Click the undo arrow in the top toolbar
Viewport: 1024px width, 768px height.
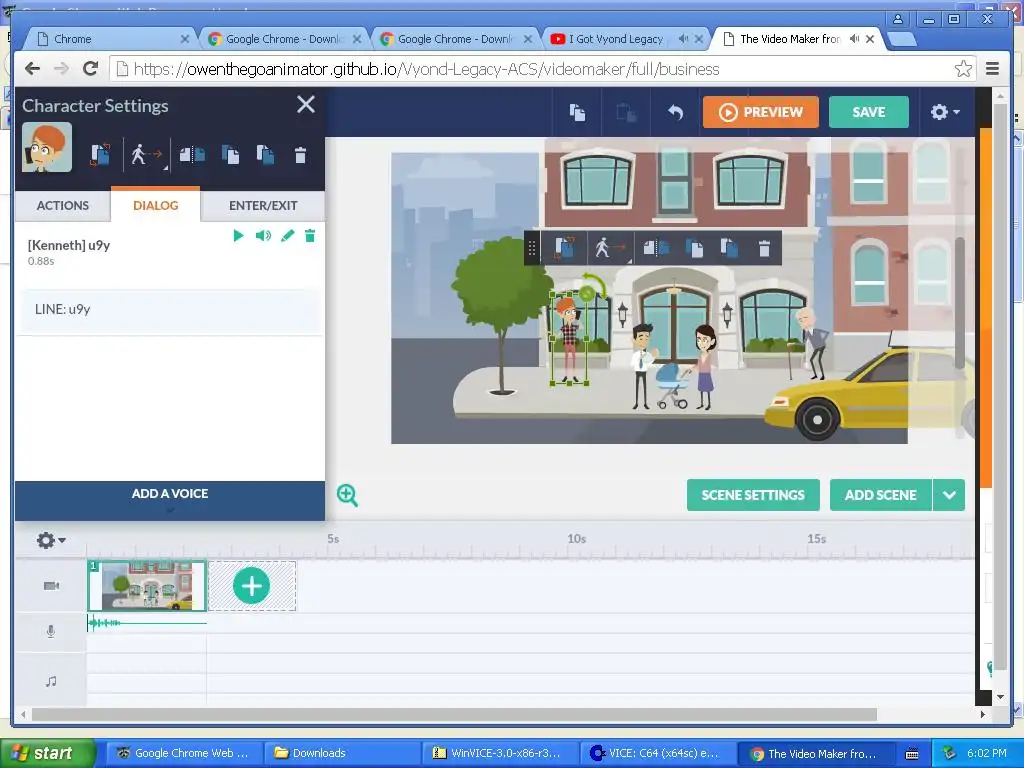[675, 112]
